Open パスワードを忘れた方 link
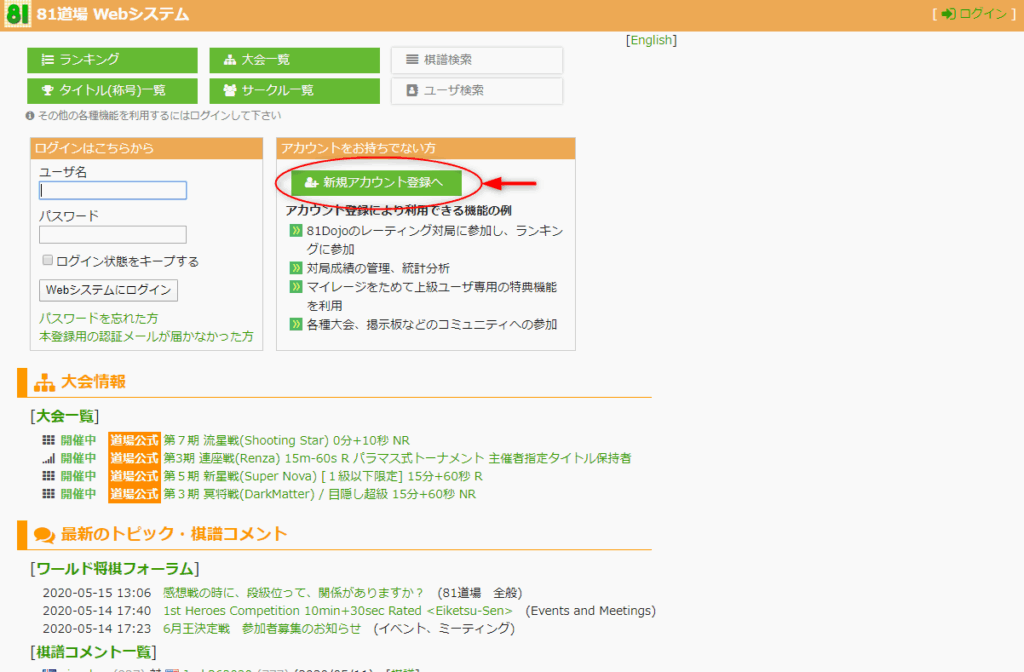This screenshot has height=672, width=1024. tap(99, 318)
